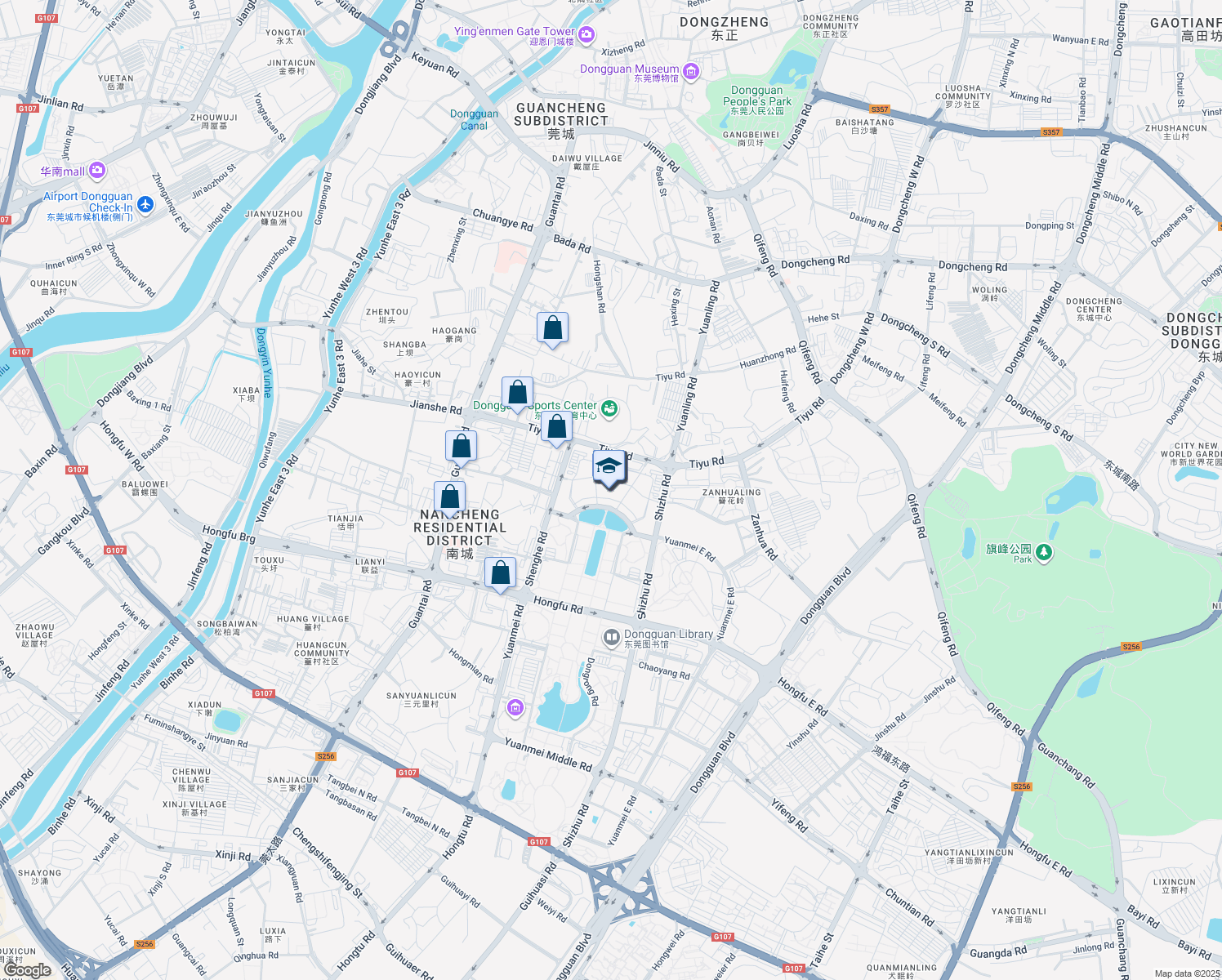The width and height of the screenshot is (1222, 980).
Task: Click the QUHAICUN label
Action: (54, 287)
